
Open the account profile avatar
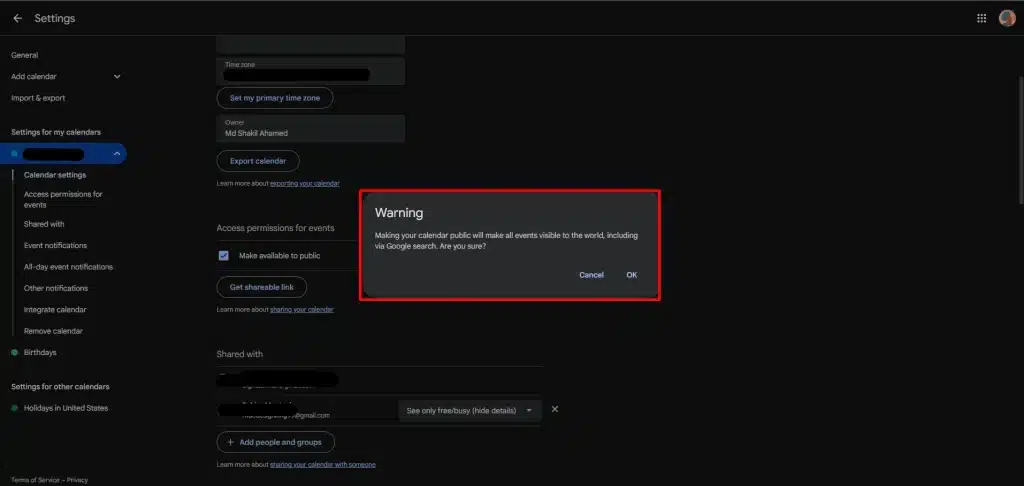[1007, 18]
